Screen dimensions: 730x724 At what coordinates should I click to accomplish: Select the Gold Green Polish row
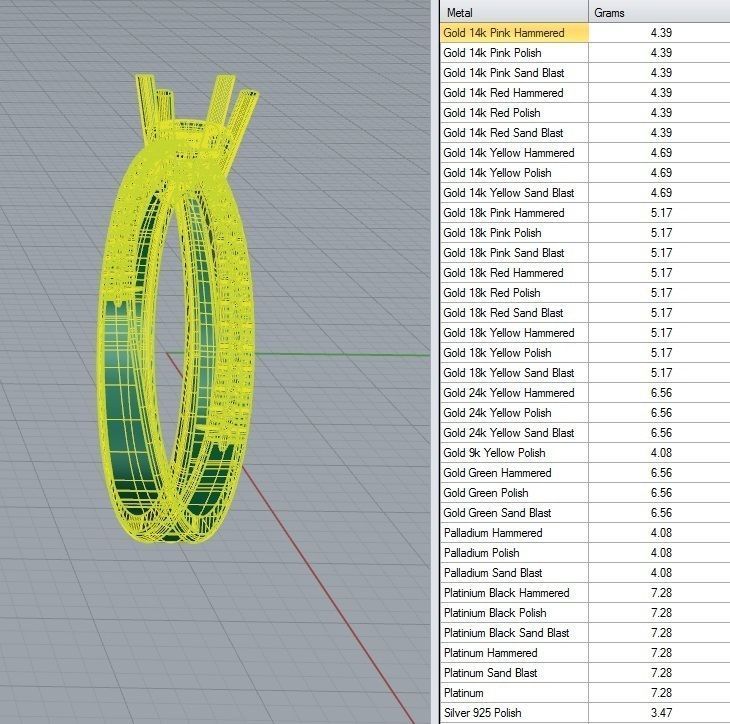[585, 494]
